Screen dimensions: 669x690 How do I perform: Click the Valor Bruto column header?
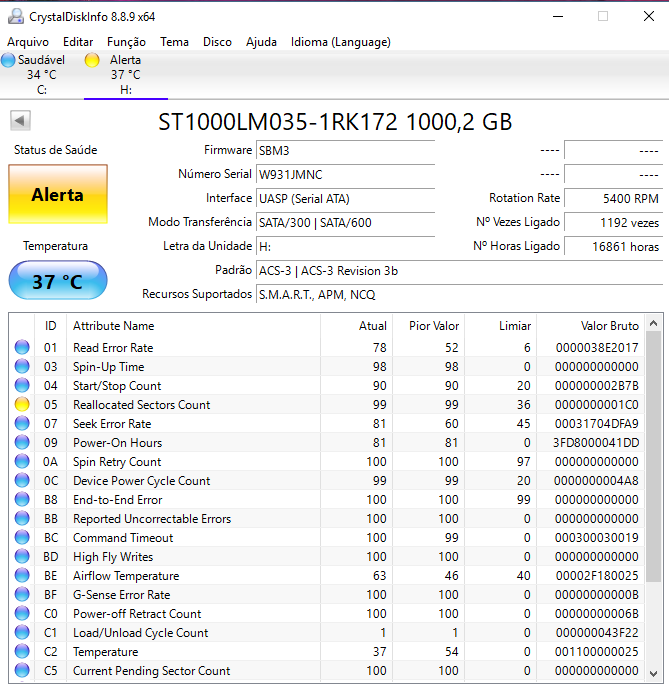pos(590,326)
